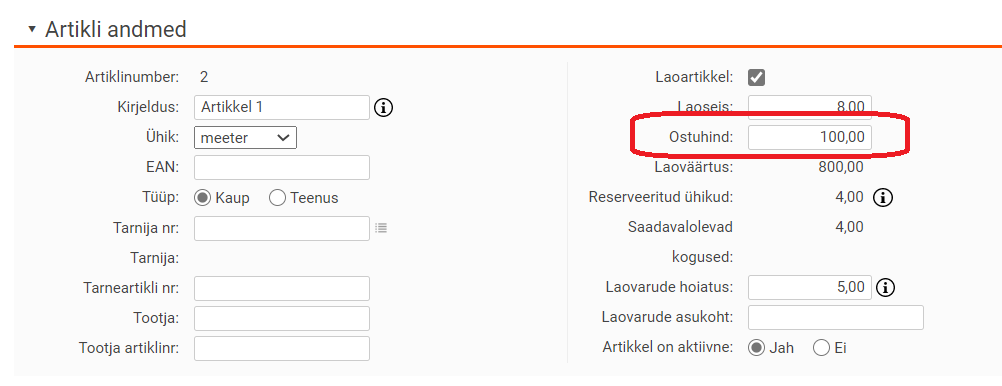Screen dimensions: 1002x386
Task: Collapse the Artikli andmed section
Action: point(32,29)
